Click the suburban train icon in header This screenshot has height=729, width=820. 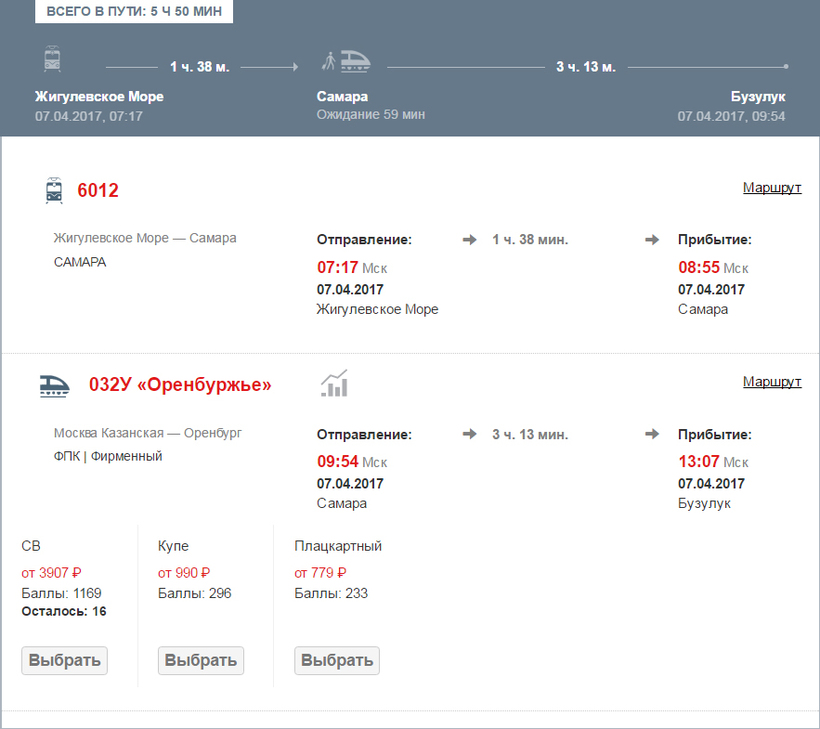coord(53,59)
